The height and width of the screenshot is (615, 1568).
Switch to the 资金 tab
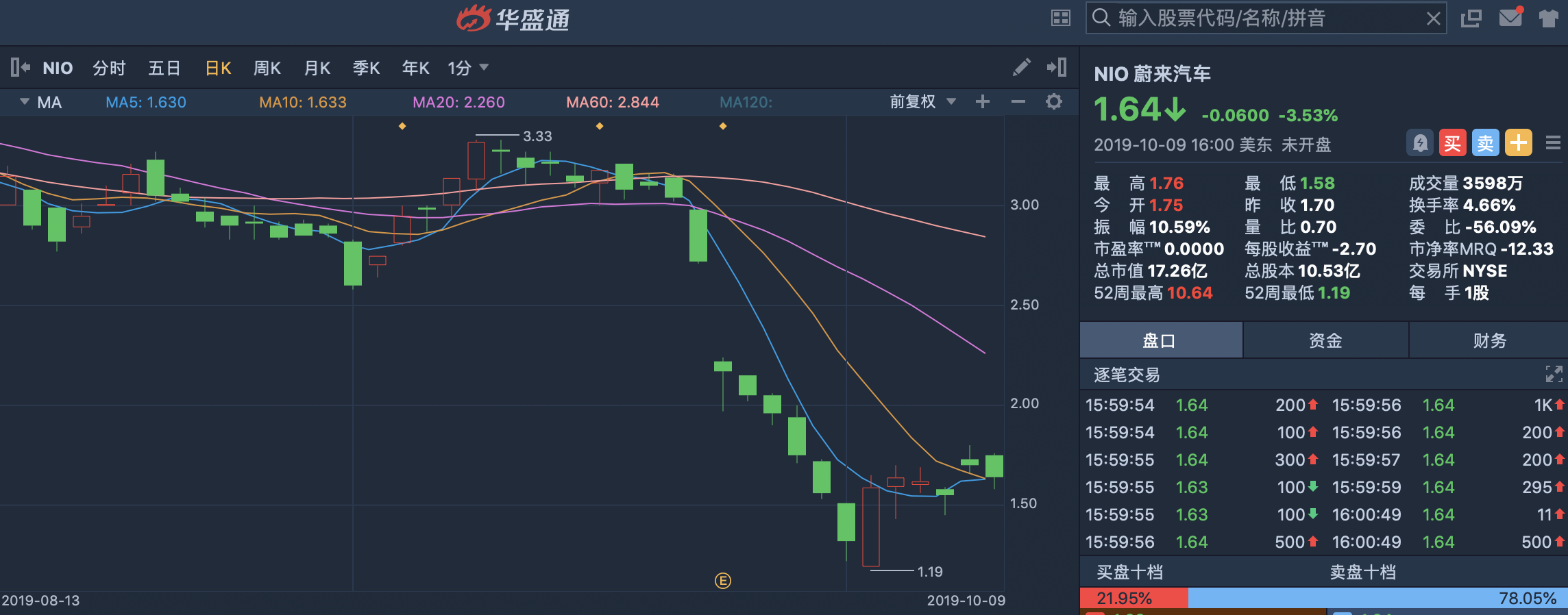pyautogui.click(x=1325, y=340)
